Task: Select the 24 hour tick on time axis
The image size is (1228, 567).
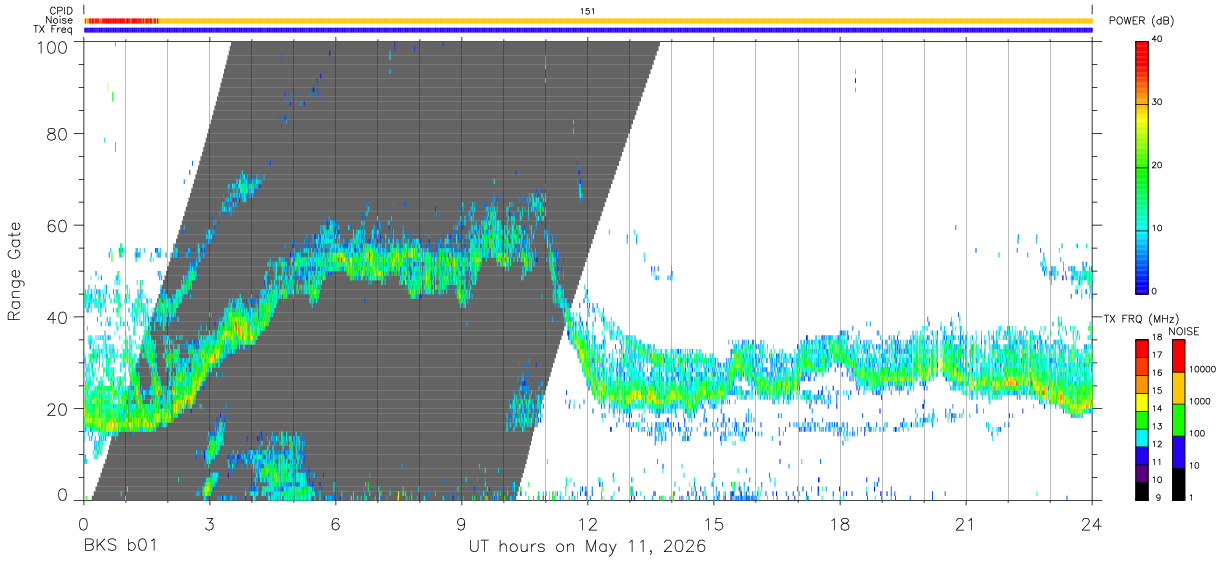Action: (1092, 524)
